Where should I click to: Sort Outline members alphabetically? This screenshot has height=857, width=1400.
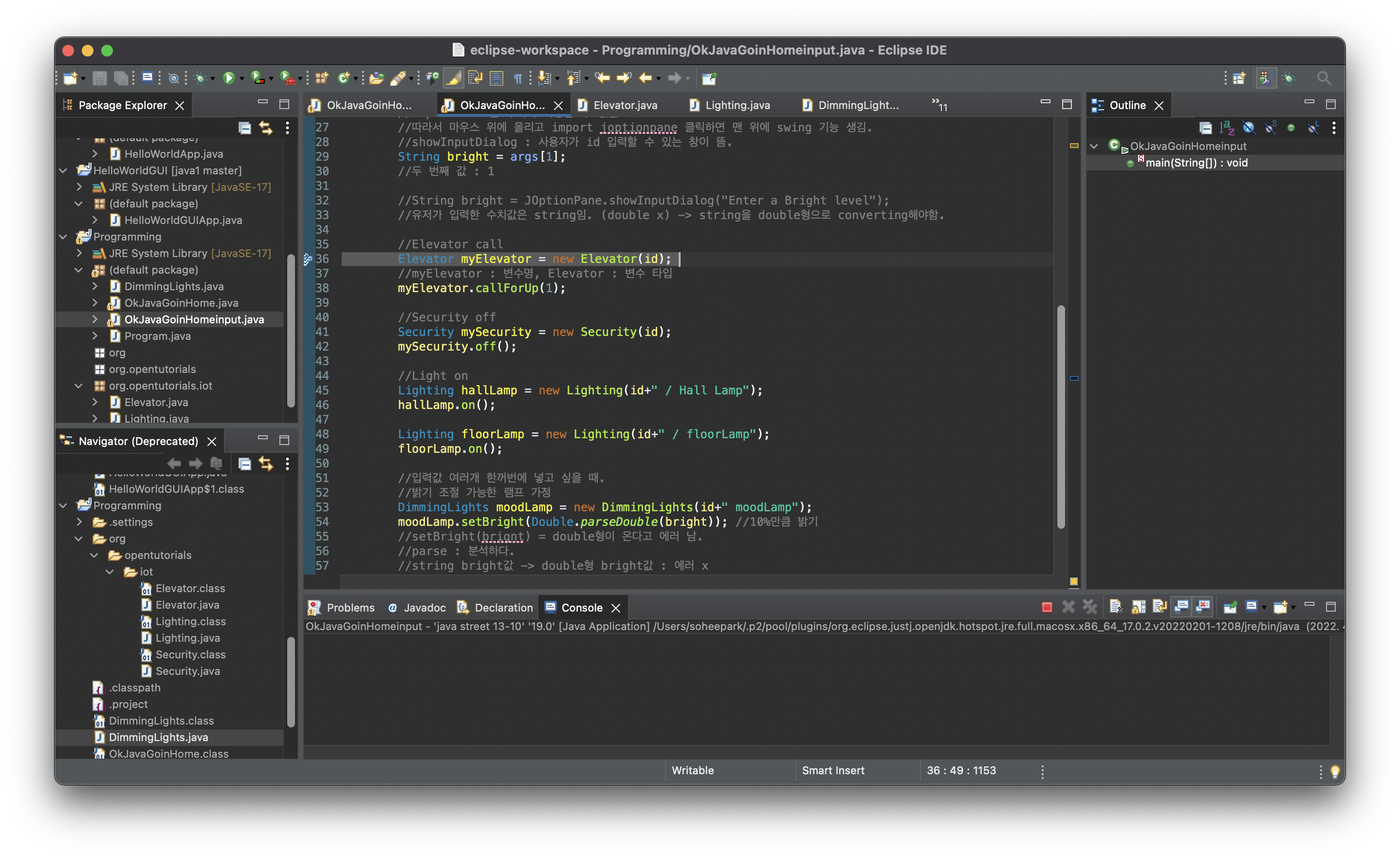pos(1227,128)
